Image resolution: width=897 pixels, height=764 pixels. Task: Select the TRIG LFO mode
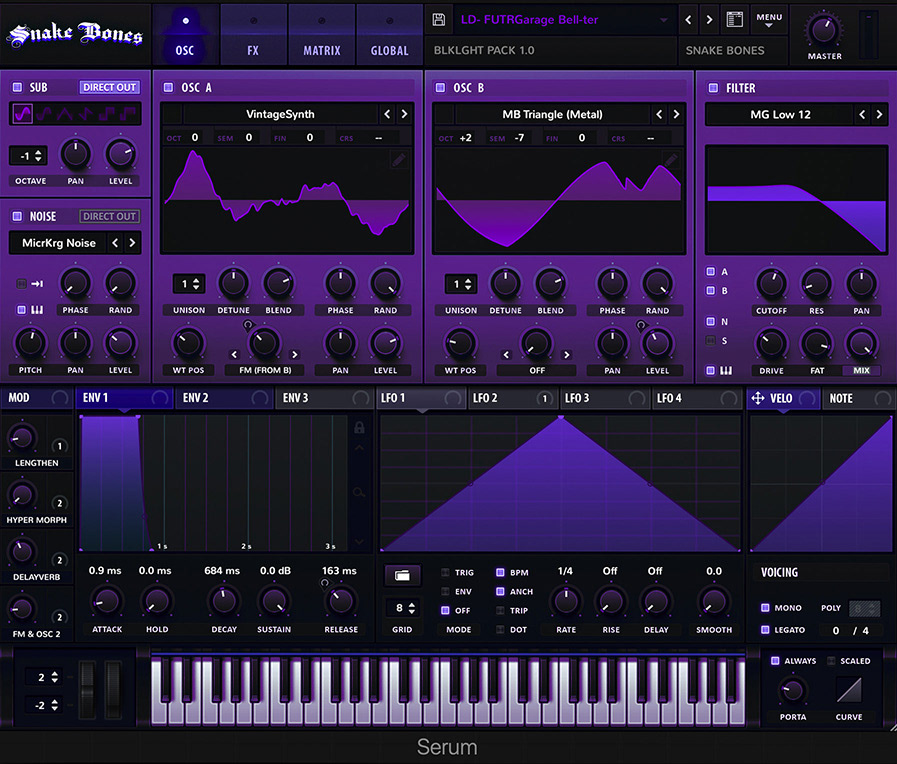[445, 572]
